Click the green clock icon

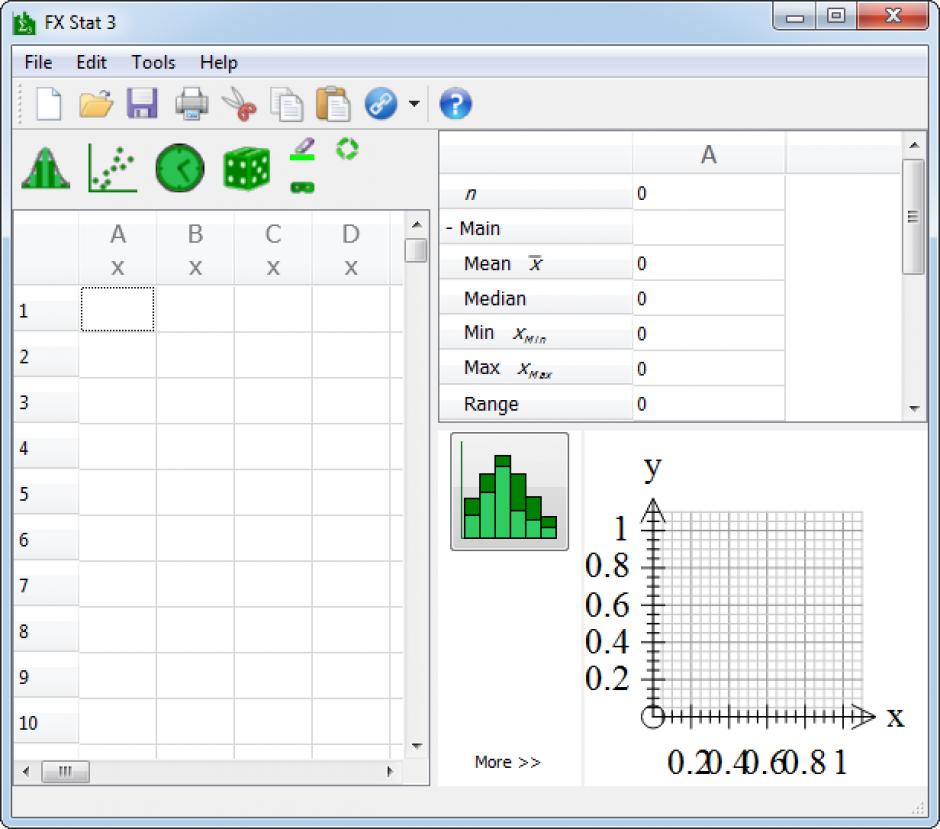click(x=180, y=168)
